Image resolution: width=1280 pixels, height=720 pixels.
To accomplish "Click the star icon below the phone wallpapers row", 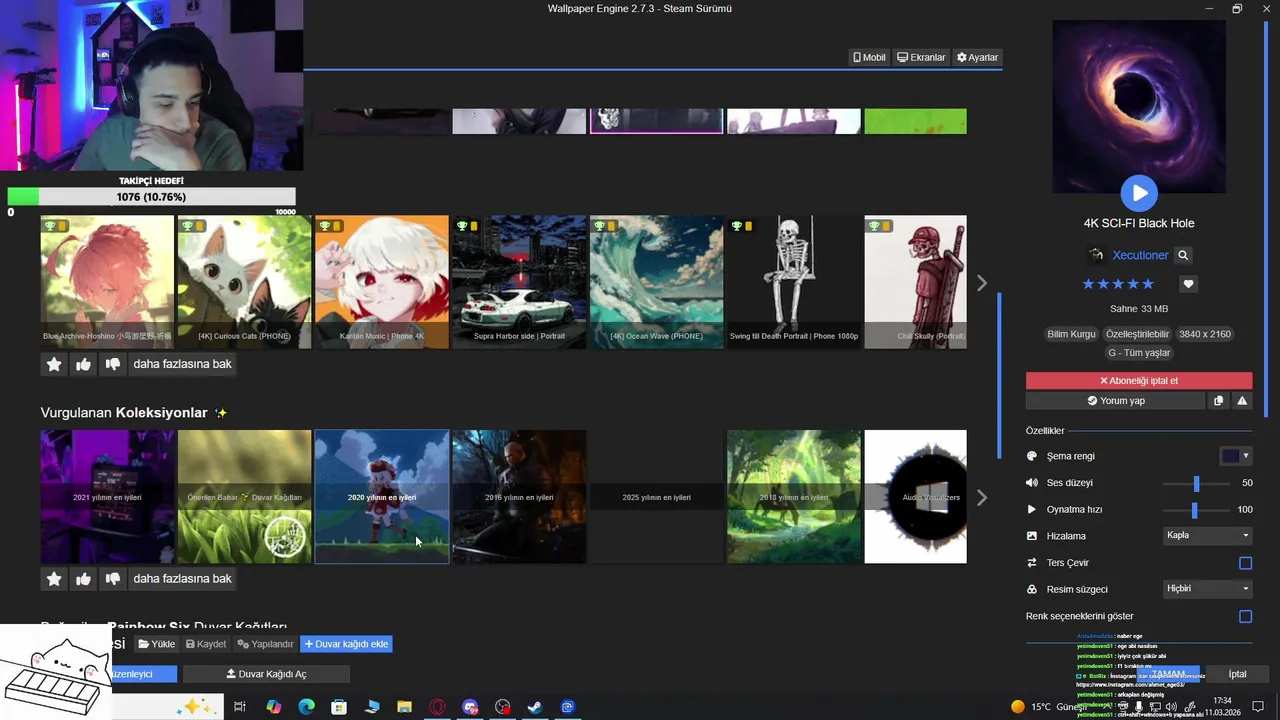I will [x=54, y=364].
